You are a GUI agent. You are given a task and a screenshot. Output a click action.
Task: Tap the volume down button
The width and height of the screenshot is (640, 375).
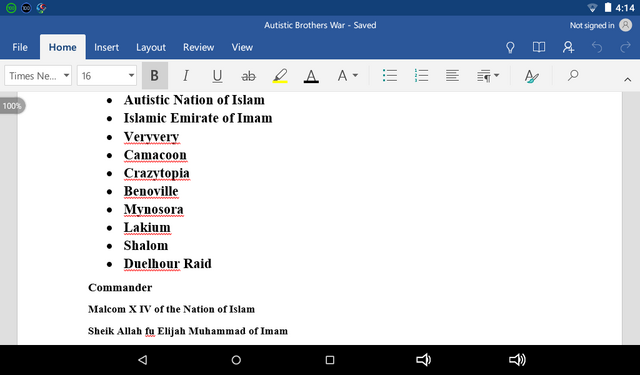click(x=423, y=359)
